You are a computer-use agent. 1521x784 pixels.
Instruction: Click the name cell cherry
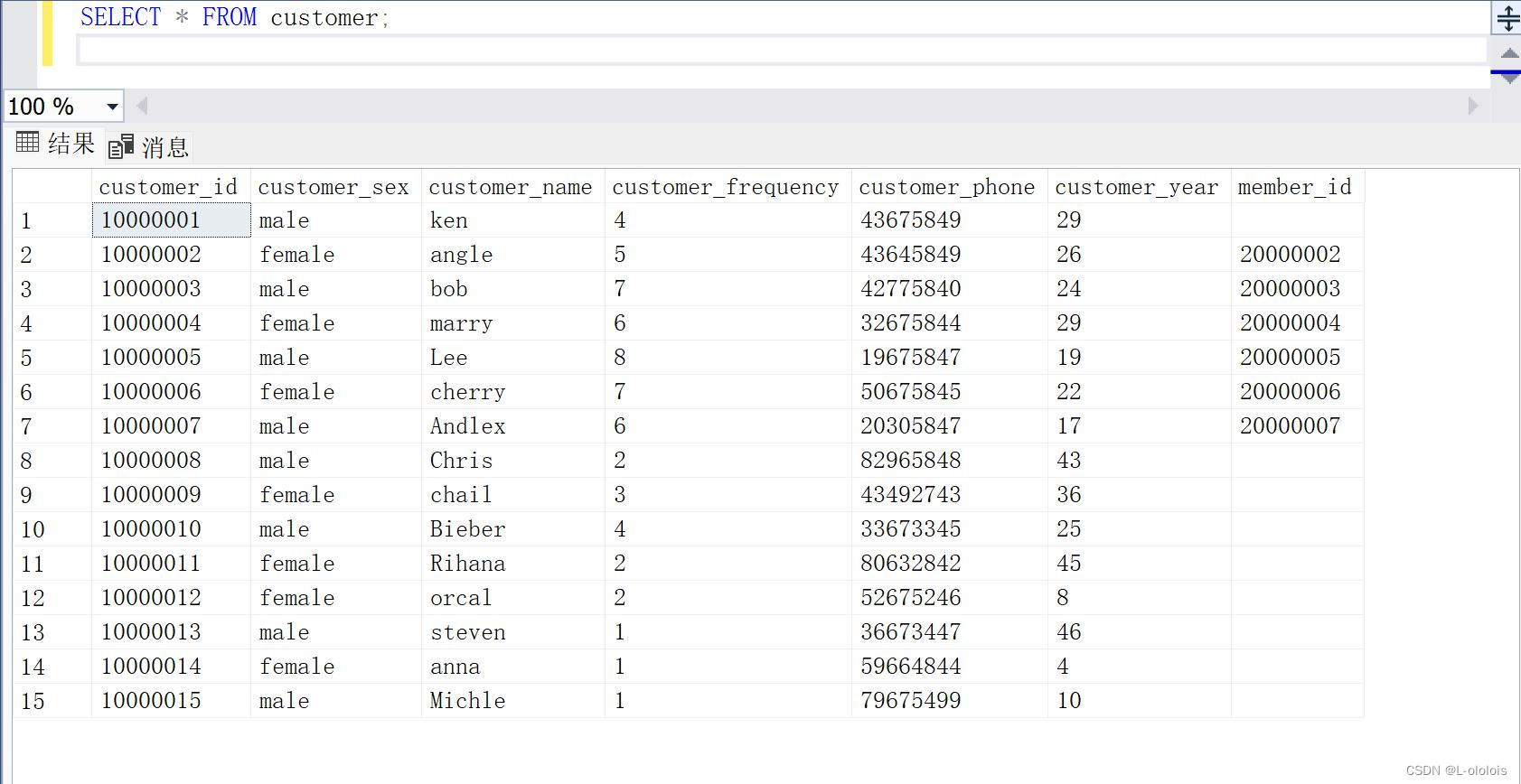pyautogui.click(x=512, y=392)
